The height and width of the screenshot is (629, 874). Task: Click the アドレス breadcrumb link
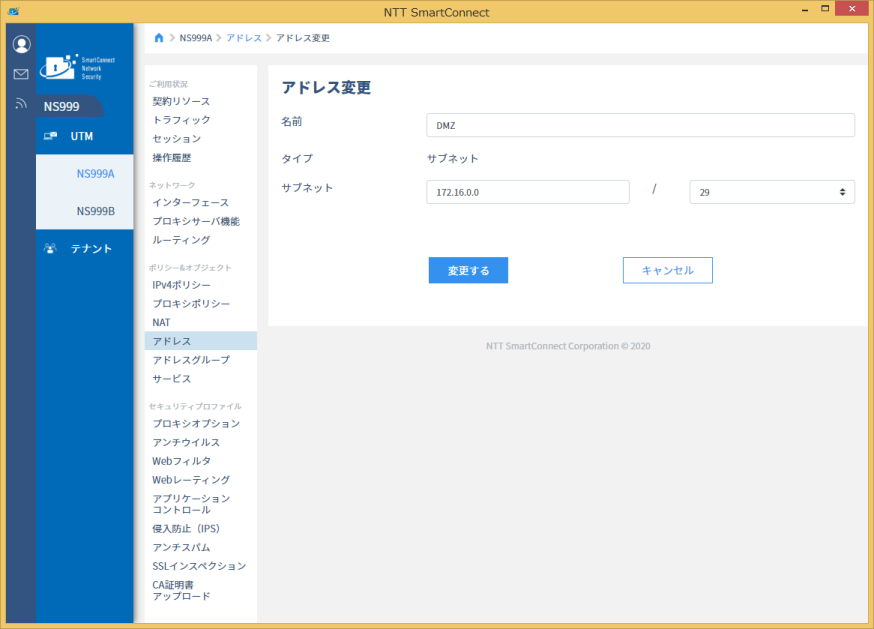tap(244, 38)
